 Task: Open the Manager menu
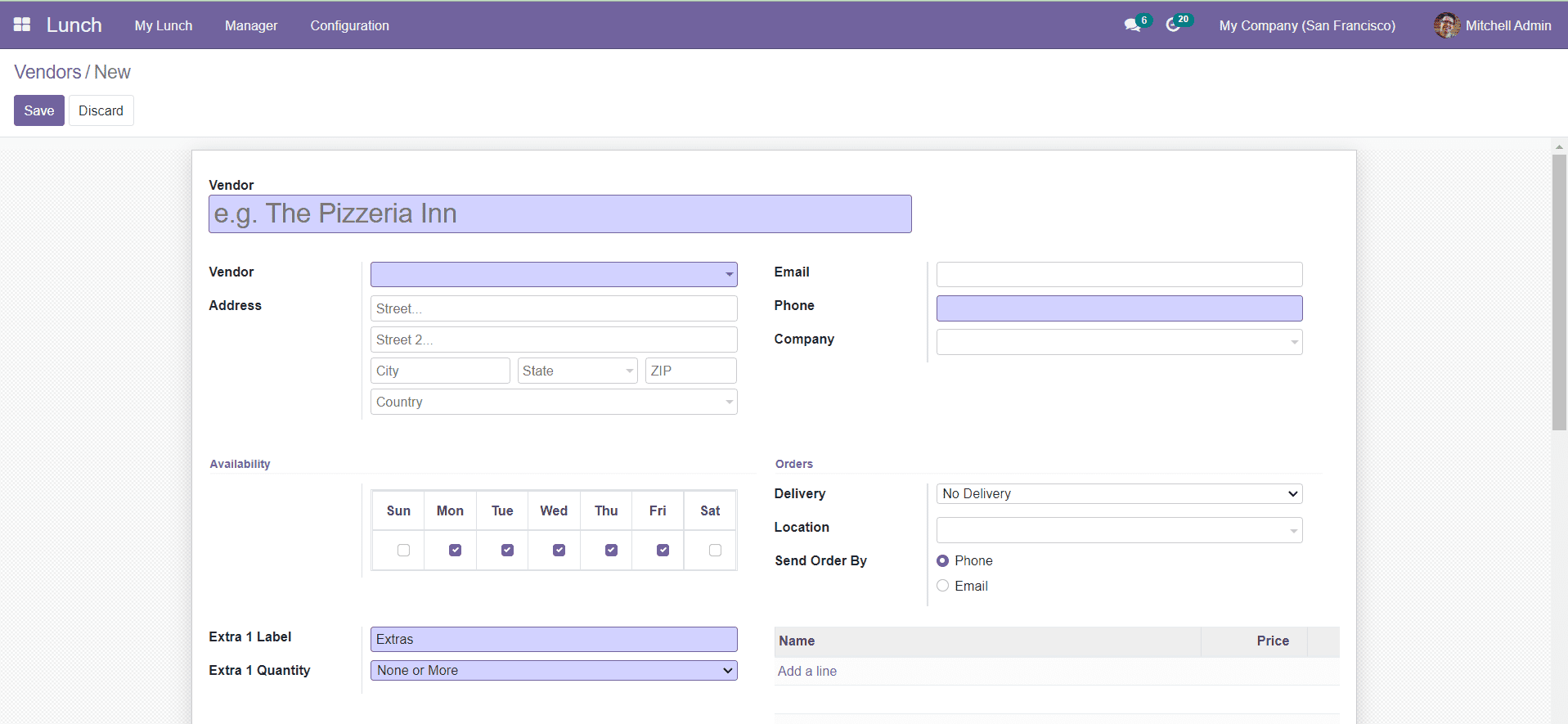click(251, 25)
